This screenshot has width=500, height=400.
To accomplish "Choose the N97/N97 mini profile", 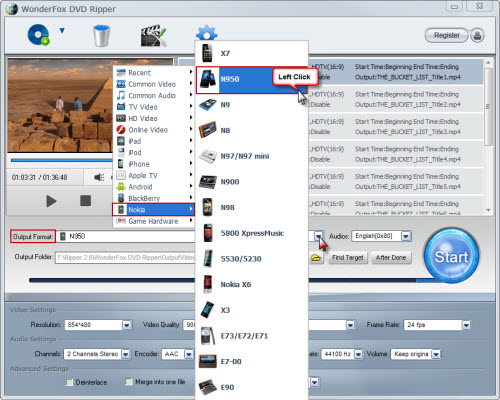I will 252,156.
